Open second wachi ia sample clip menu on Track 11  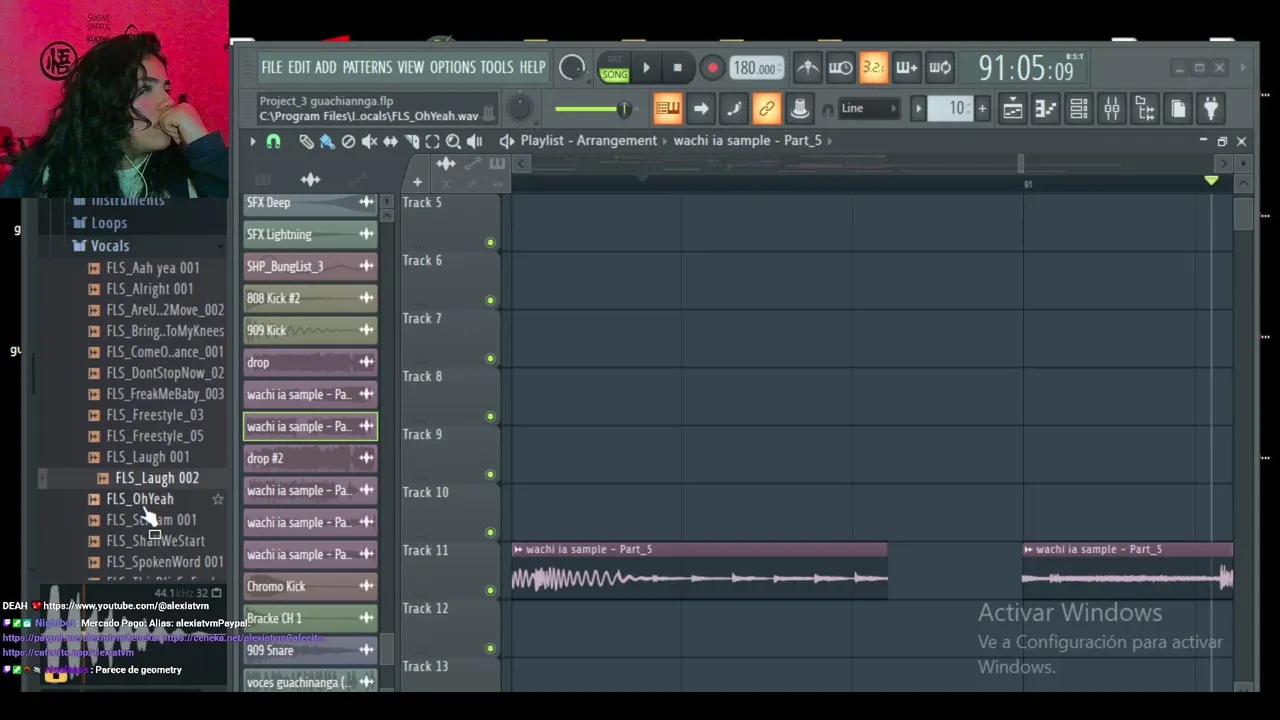tap(1029, 549)
